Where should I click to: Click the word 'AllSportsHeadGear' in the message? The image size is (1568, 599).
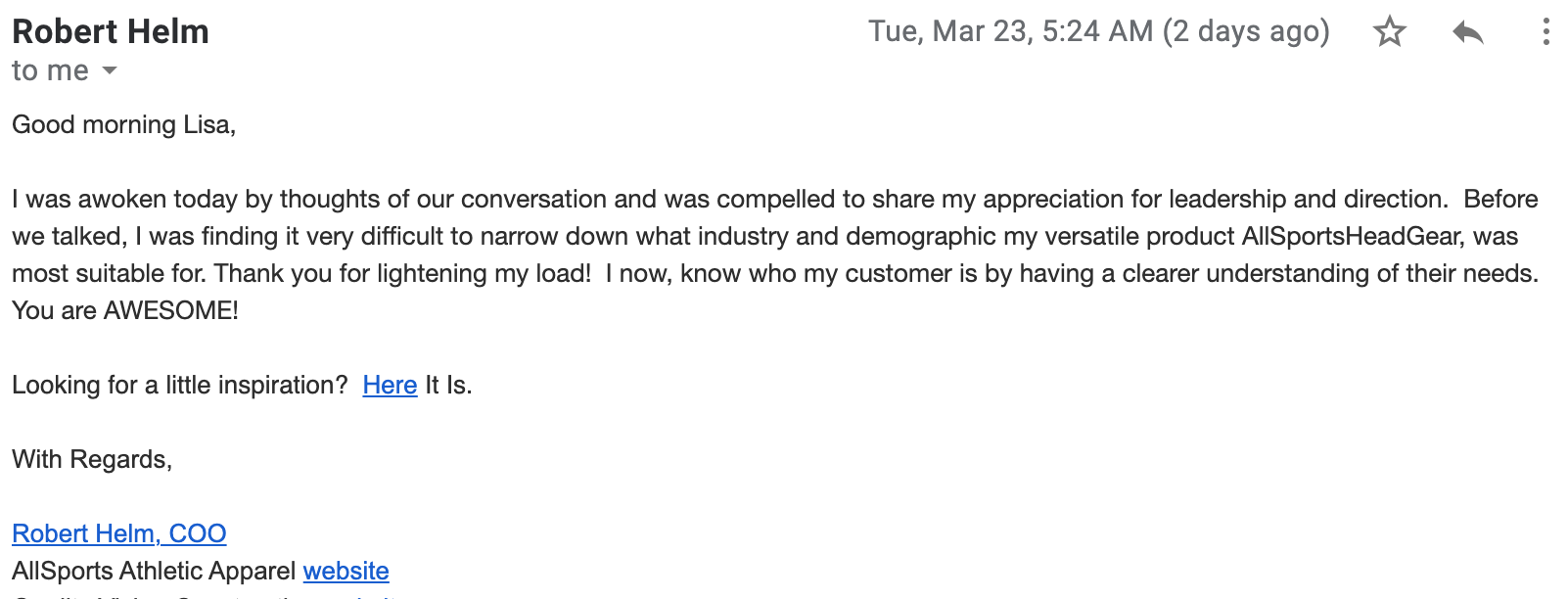point(1351,236)
